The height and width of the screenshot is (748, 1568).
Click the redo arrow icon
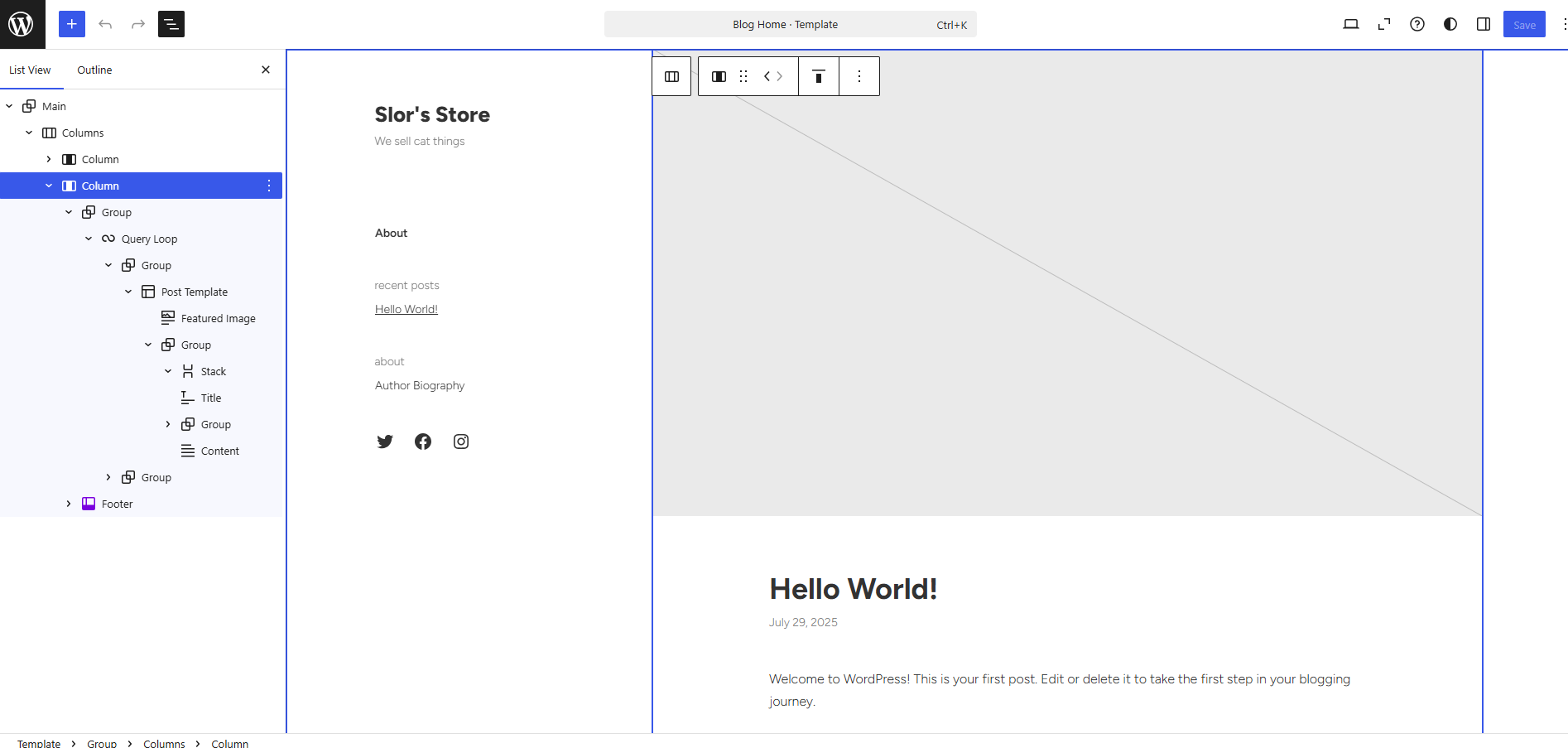137,24
